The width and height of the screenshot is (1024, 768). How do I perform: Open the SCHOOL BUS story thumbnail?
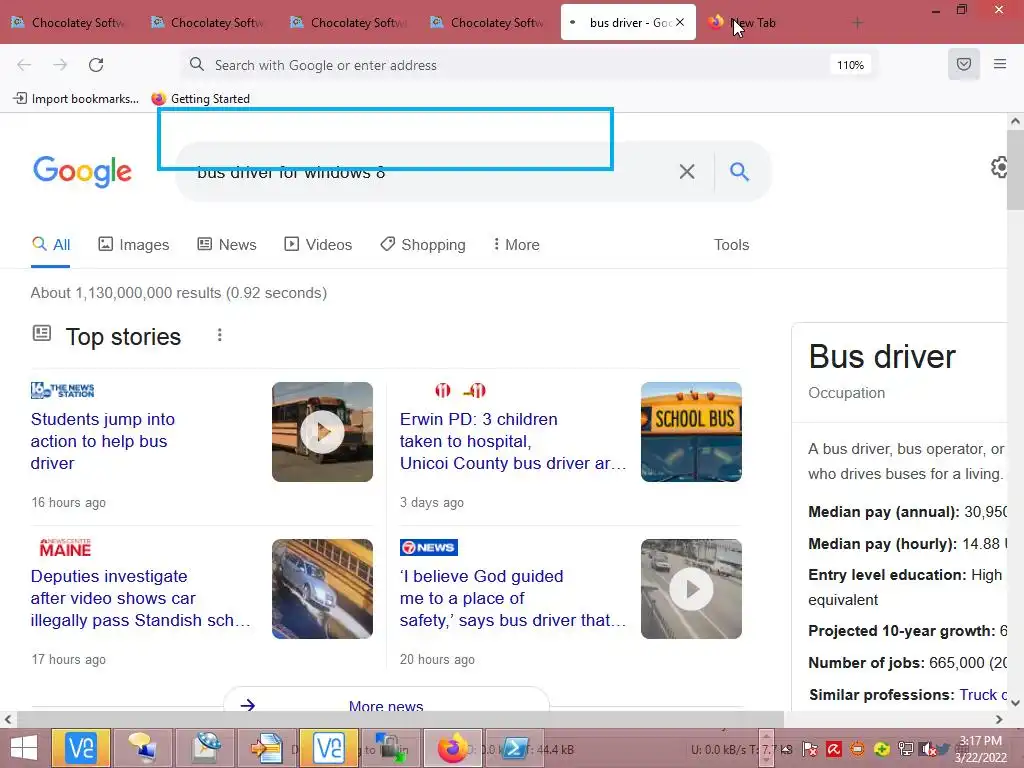(x=691, y=432)
